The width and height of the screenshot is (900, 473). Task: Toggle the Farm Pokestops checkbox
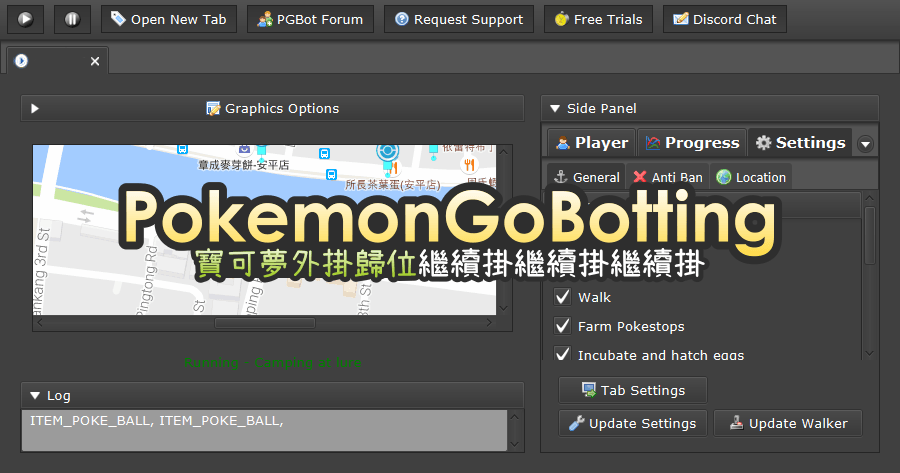(x=562, y=326)
